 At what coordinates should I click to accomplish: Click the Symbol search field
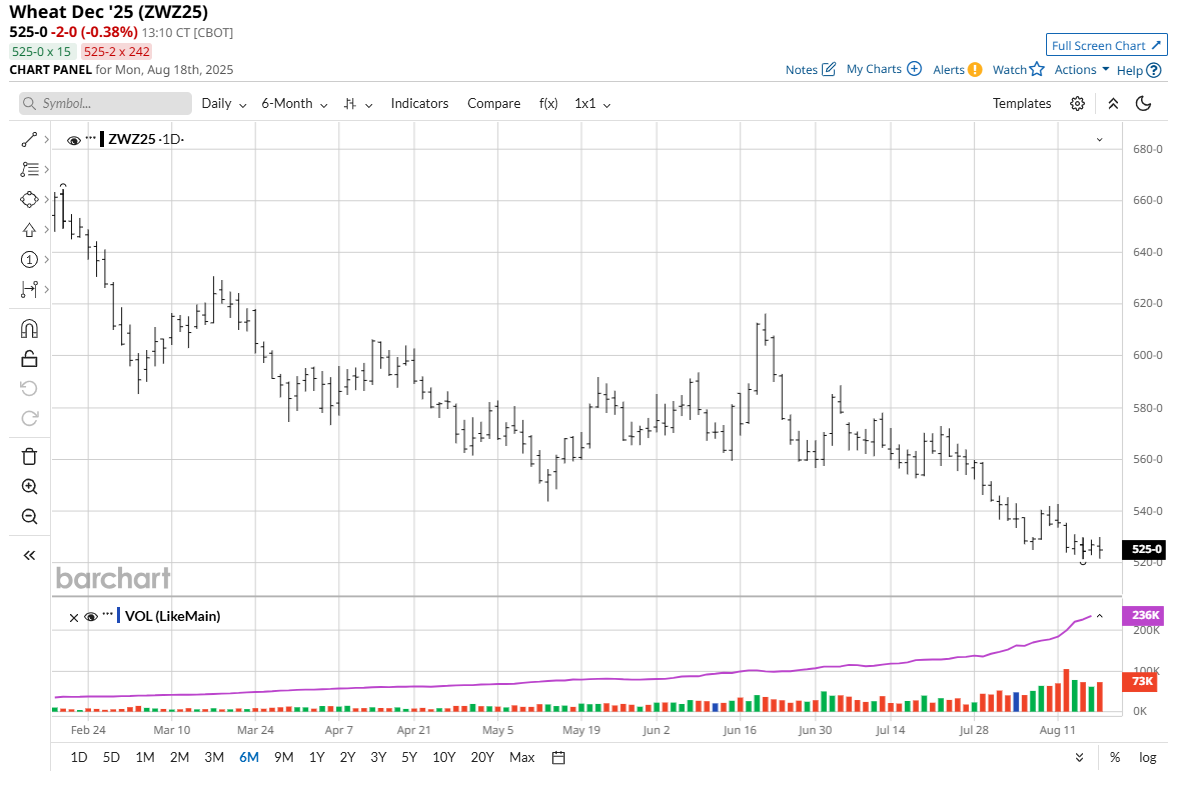coord(105,103)
